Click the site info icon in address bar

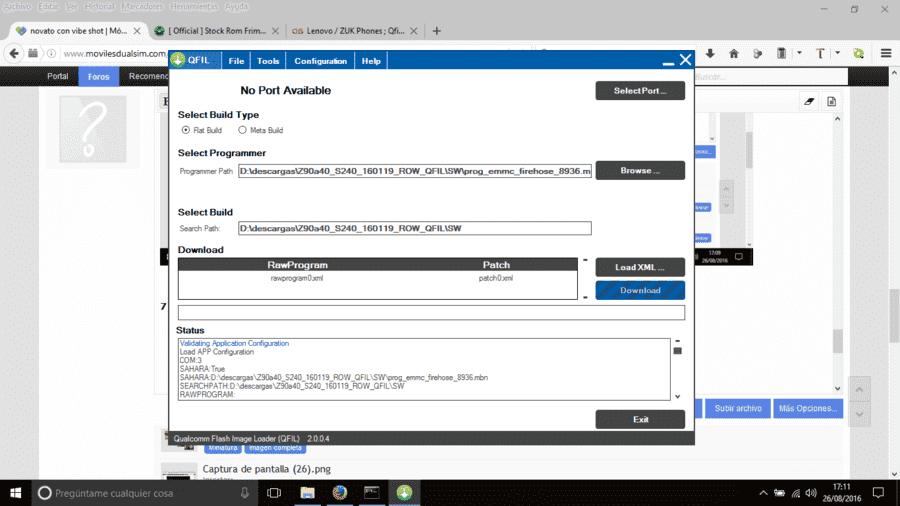click(x=52, y=53)
